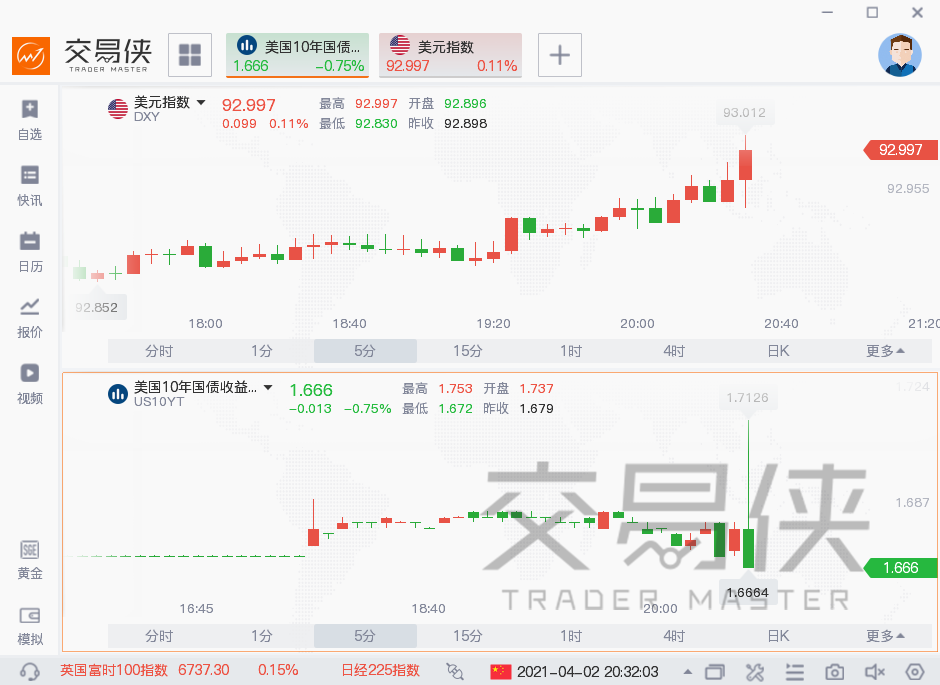The image size is (940, 685).
Task: Select 分时 timeframe in the DXY chart
Action: click(159, 351)
